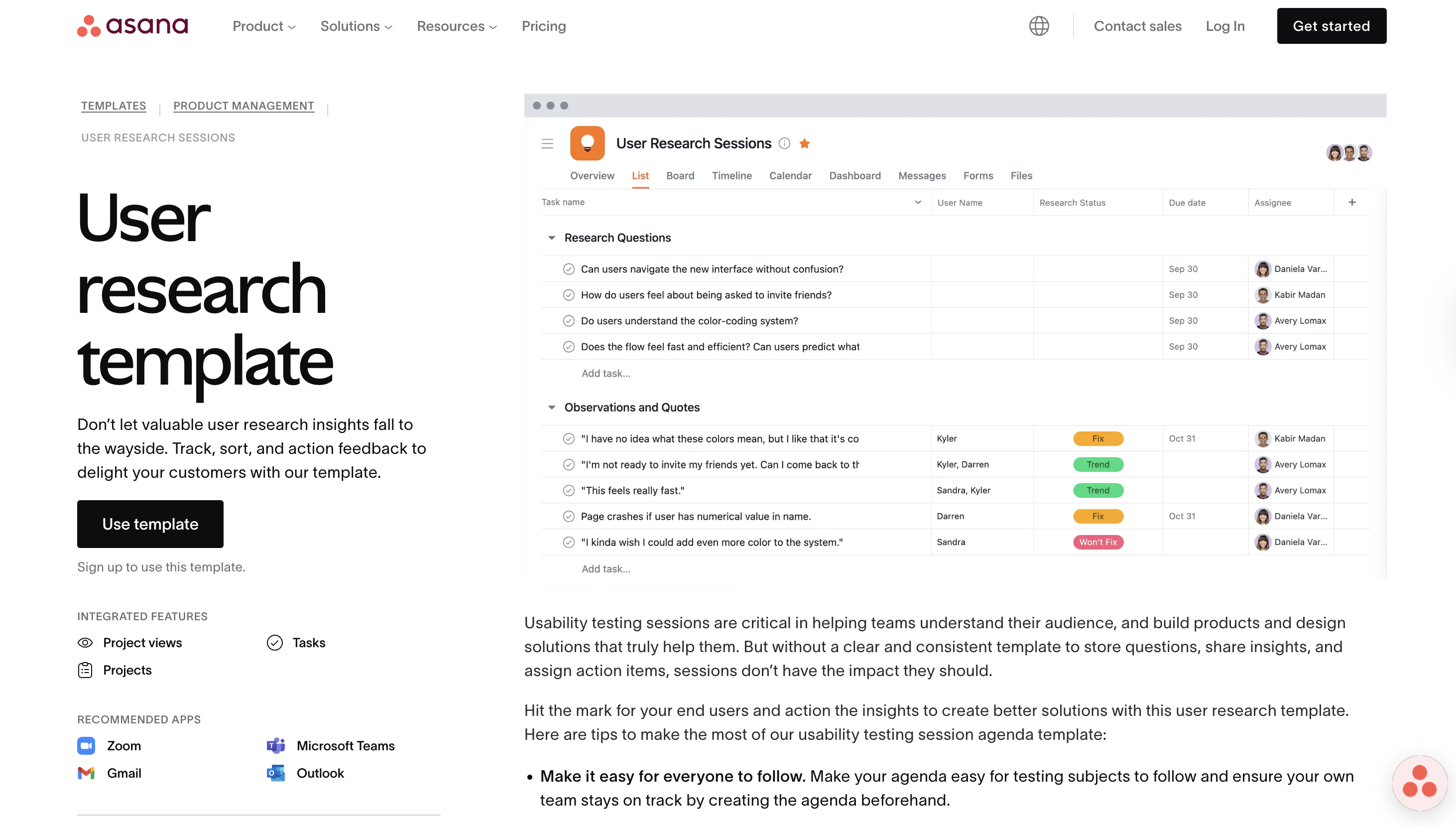The image size is (1456, 827).
Task: Open the hamburger menu beside project icon
Action: (x=547, y=143)
